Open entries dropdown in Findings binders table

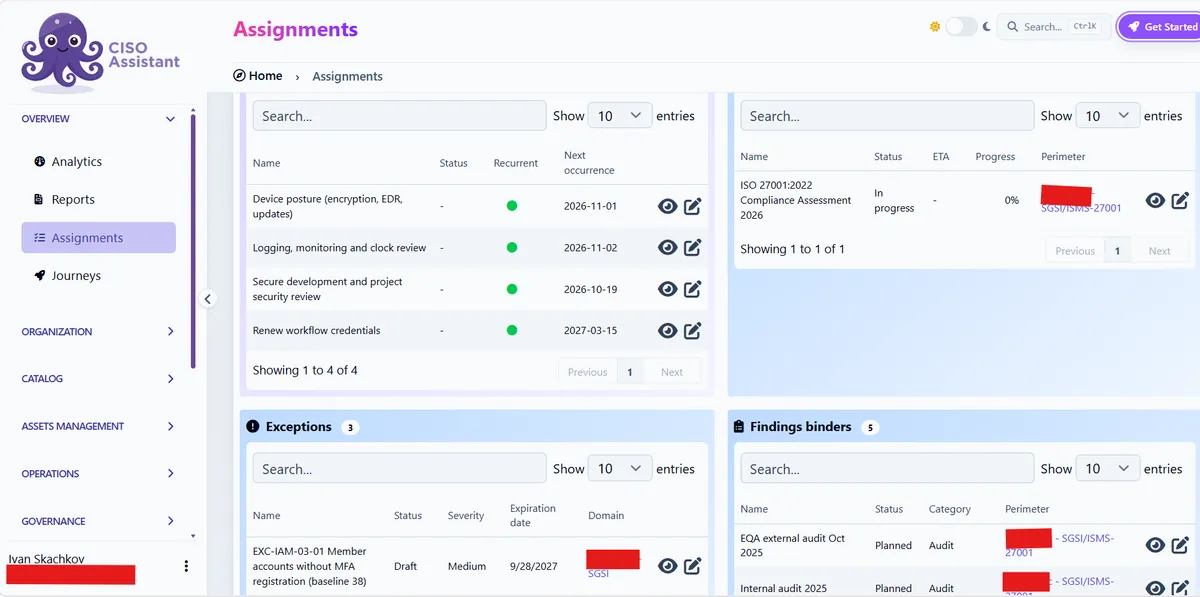(x=1108, y=469)
